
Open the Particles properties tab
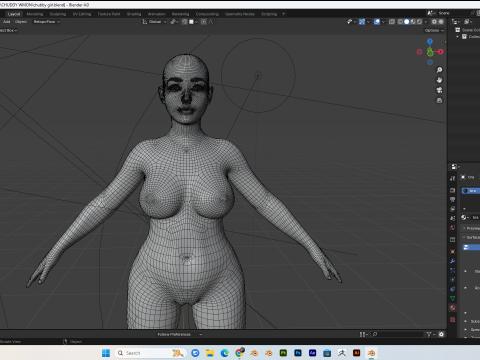[x=452, y=270]
